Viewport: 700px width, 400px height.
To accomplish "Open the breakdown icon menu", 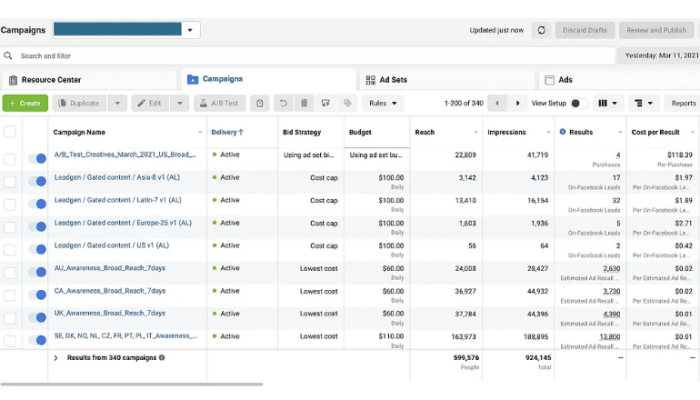I will 643,103.
